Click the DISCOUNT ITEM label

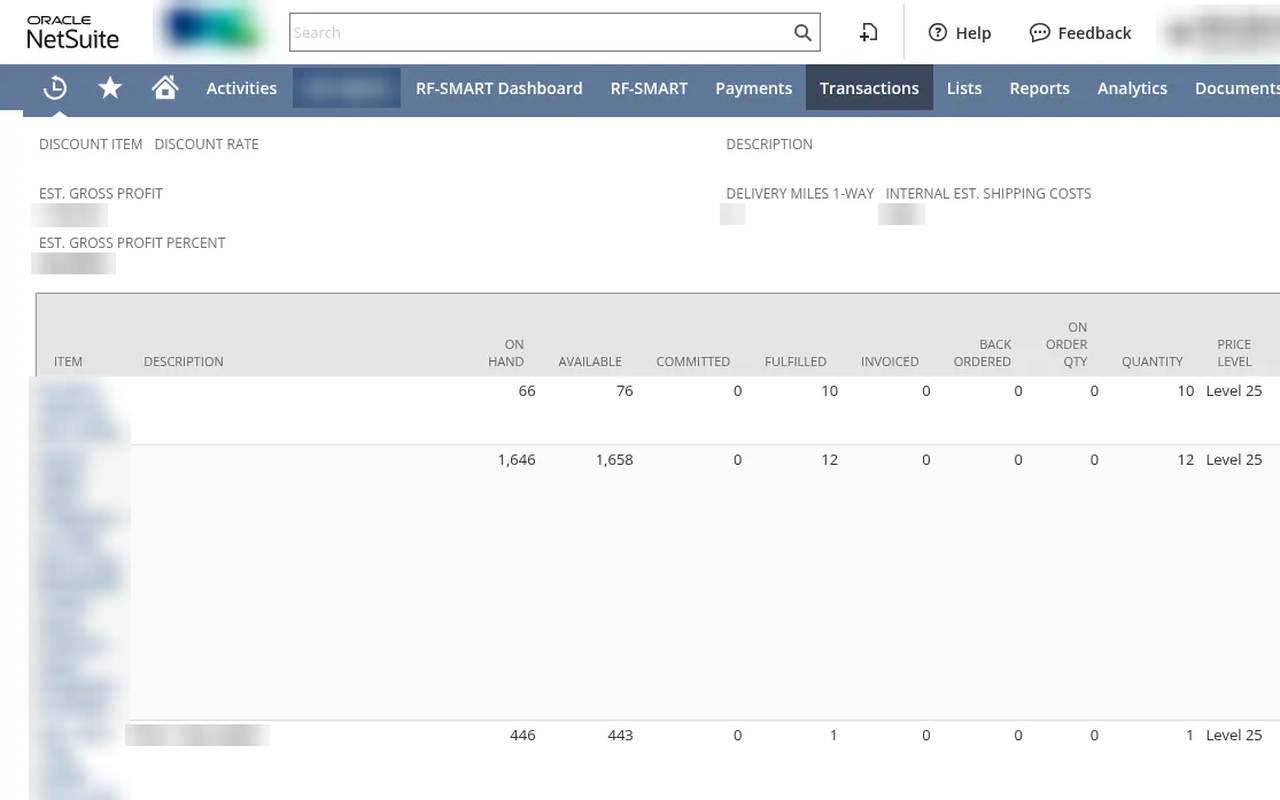coord(91,144)
